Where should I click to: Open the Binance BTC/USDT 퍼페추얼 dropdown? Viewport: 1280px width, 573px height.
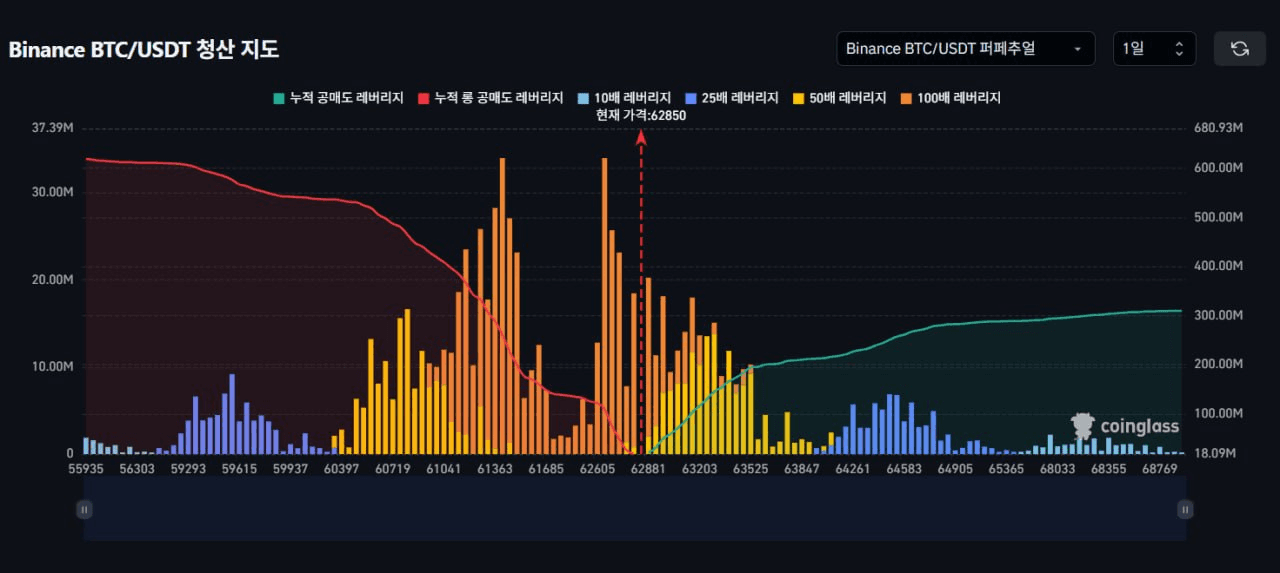[x=965, y=49]
